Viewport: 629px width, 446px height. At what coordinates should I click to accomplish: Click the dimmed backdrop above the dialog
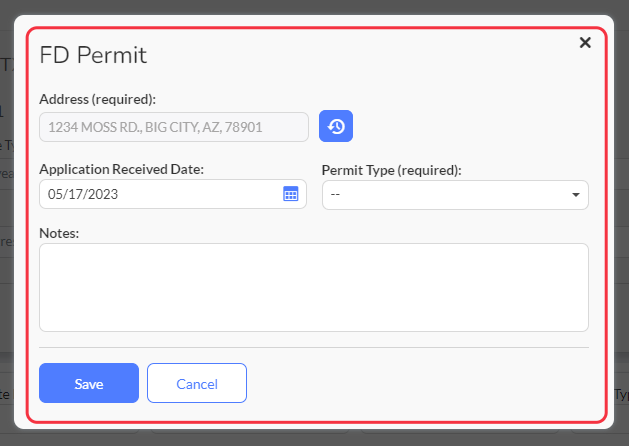(314, 7)
